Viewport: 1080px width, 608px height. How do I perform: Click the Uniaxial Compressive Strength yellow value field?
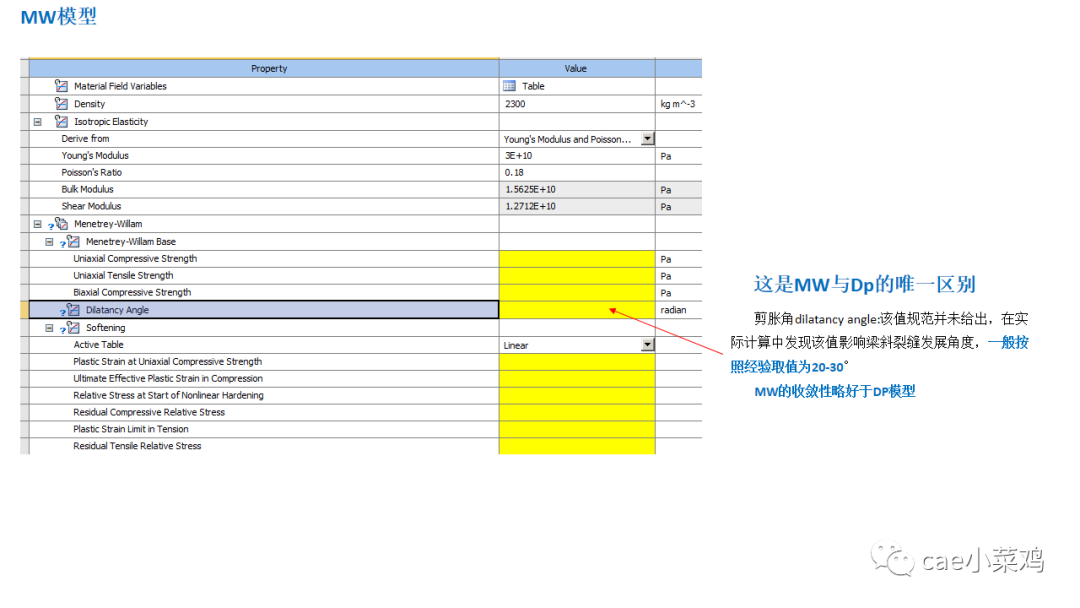pyautogui.click(x=576, y=258)
